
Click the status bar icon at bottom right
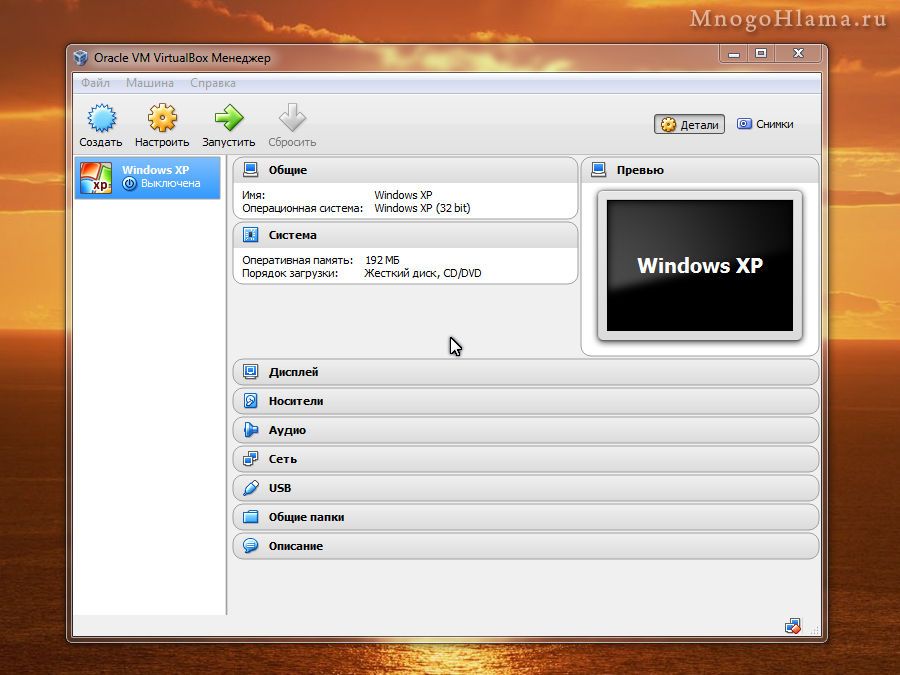(x=793, y=626)
